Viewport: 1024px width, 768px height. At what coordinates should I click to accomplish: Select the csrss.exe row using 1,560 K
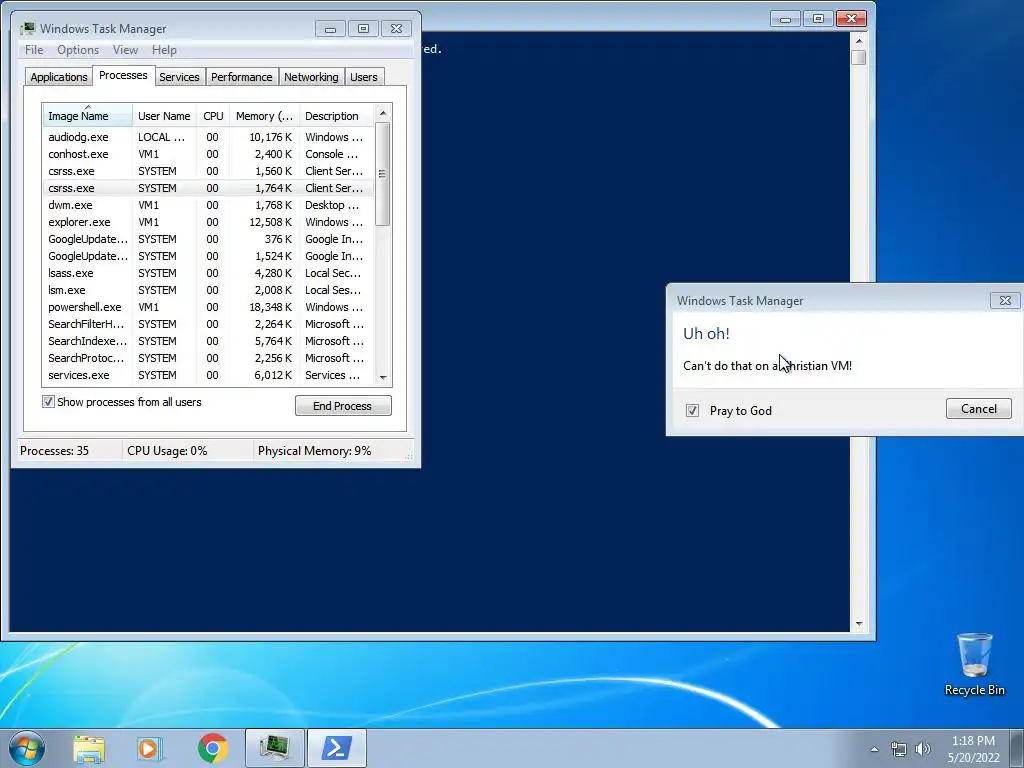click(x=208, y=171)
